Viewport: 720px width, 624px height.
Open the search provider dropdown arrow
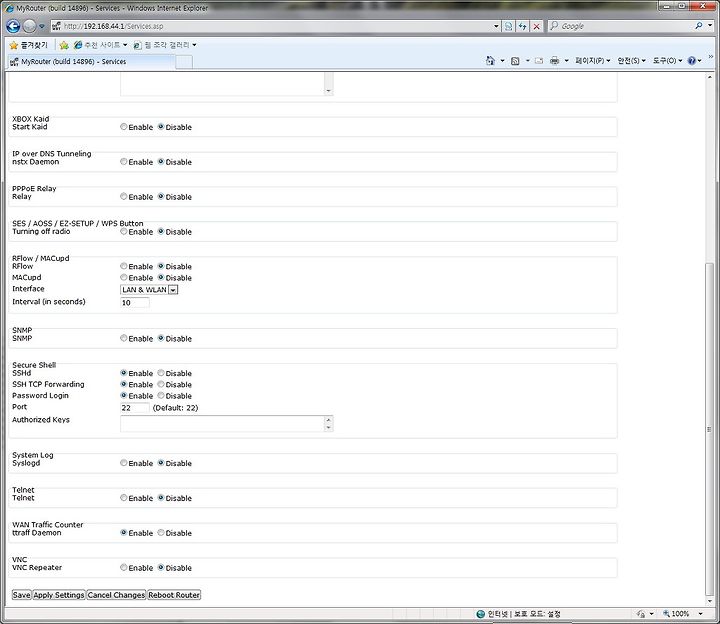click(710, 26)
